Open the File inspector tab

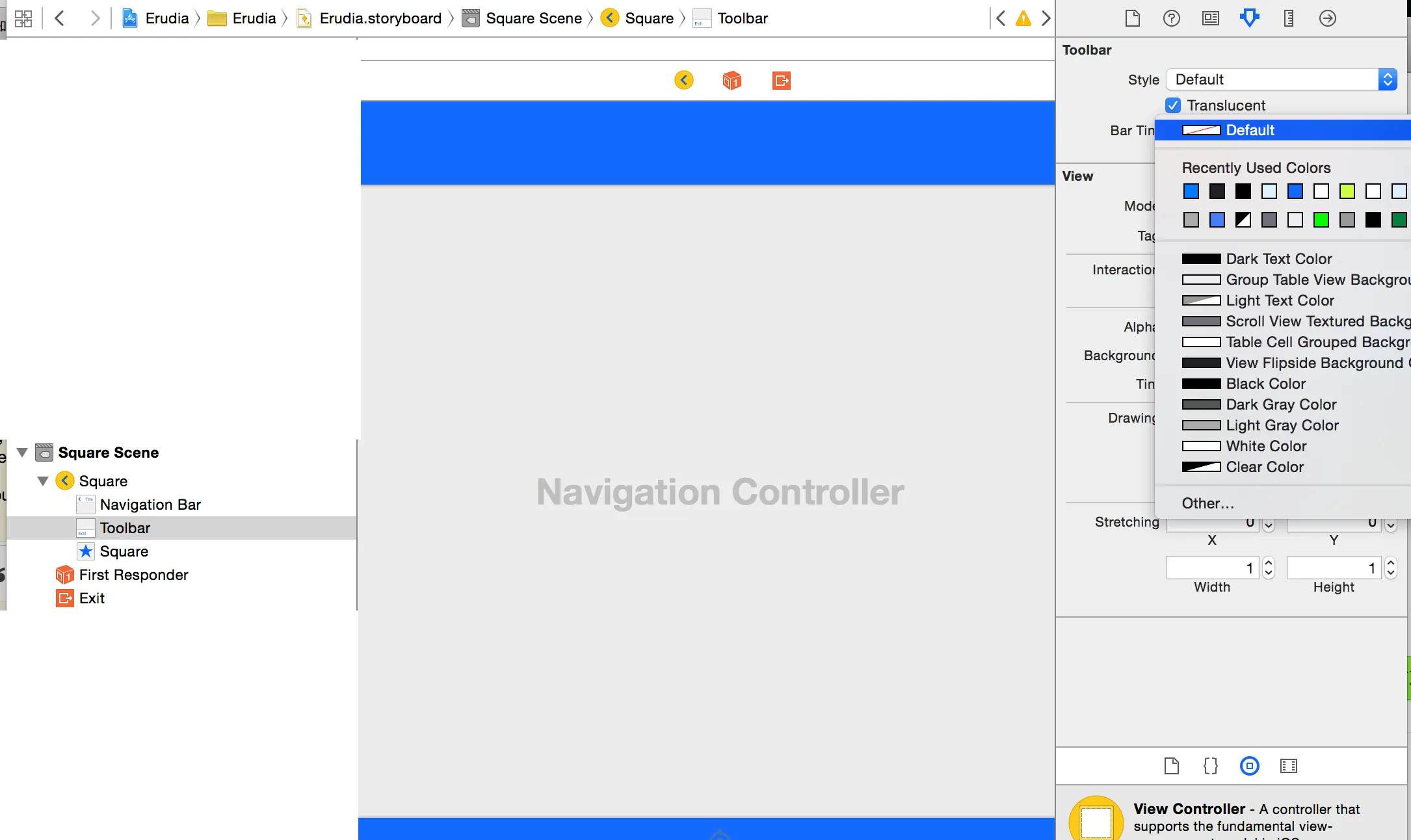pyautogui.click(x=1132, y=18)
